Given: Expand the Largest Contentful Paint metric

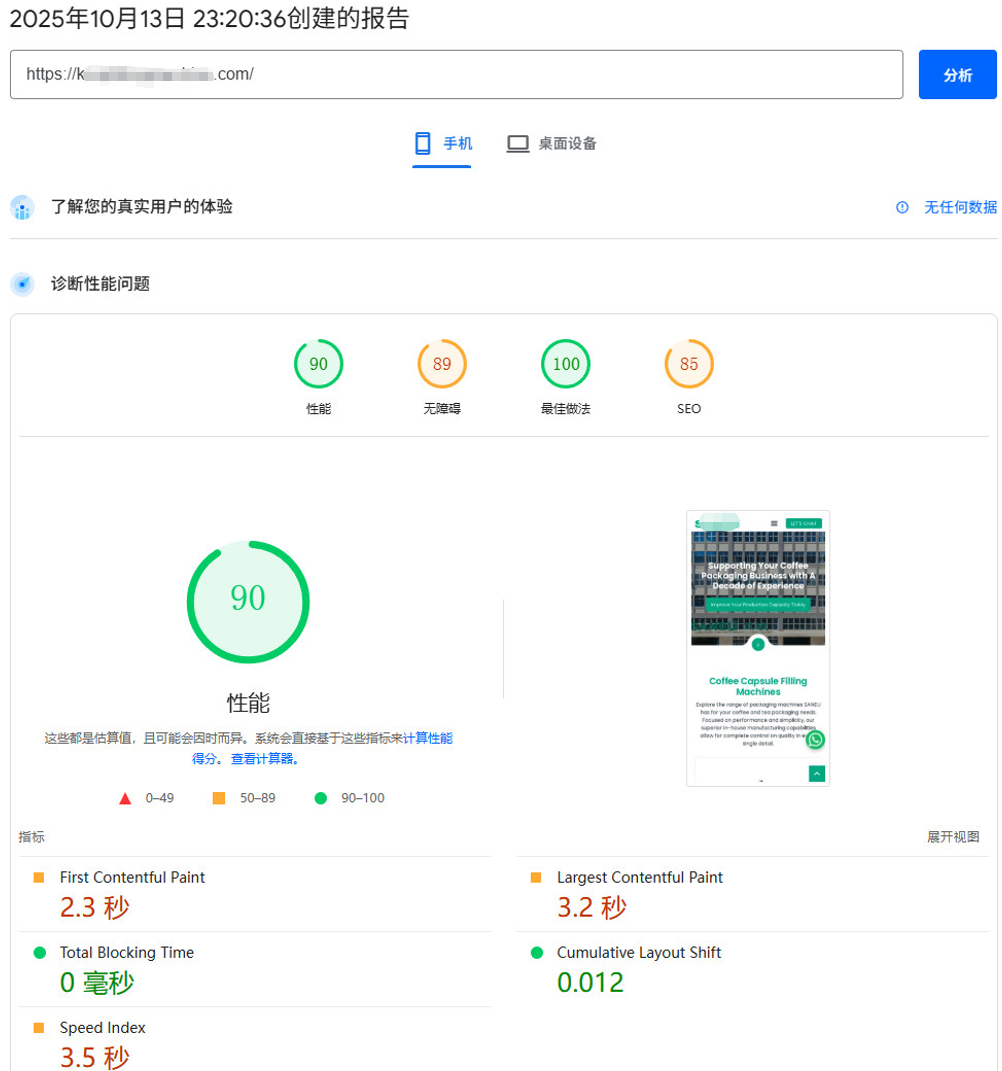Looking at the screenshot, I should coord(639,877).
